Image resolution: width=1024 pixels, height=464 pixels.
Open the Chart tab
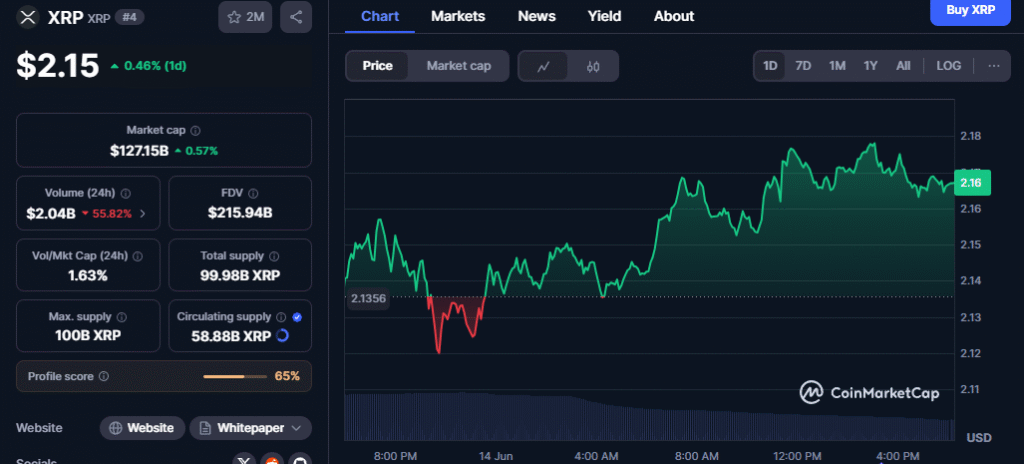379,16
